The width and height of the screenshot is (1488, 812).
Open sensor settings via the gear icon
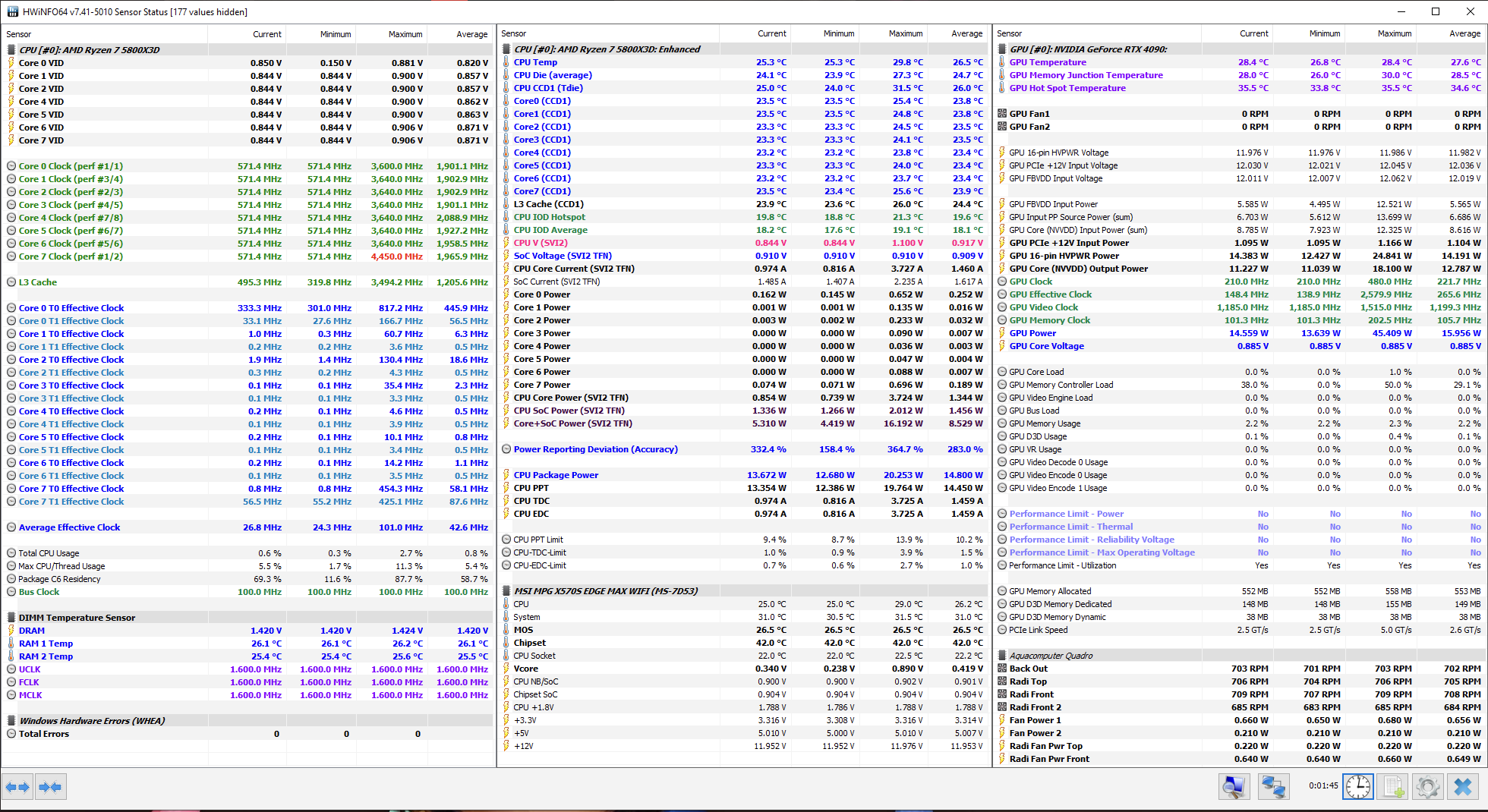[x=1428, y=786]
